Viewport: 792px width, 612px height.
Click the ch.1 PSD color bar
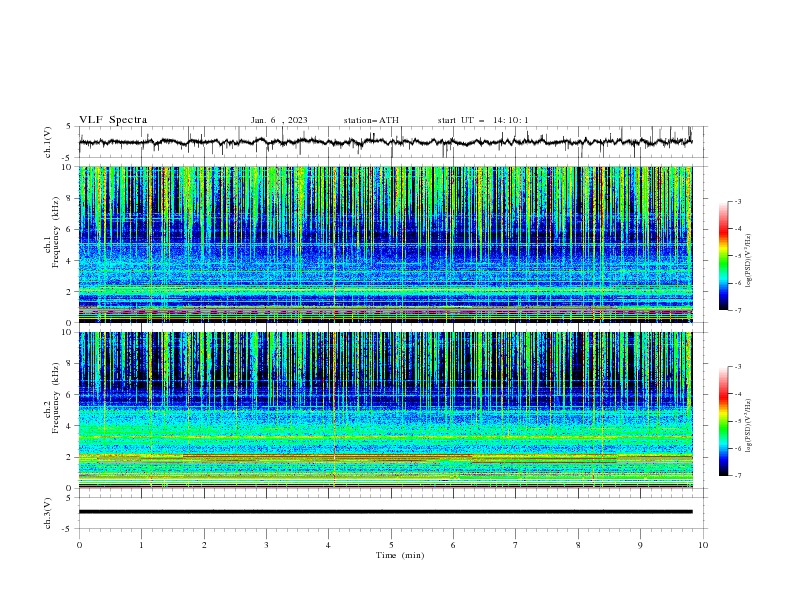coord(723,256)
